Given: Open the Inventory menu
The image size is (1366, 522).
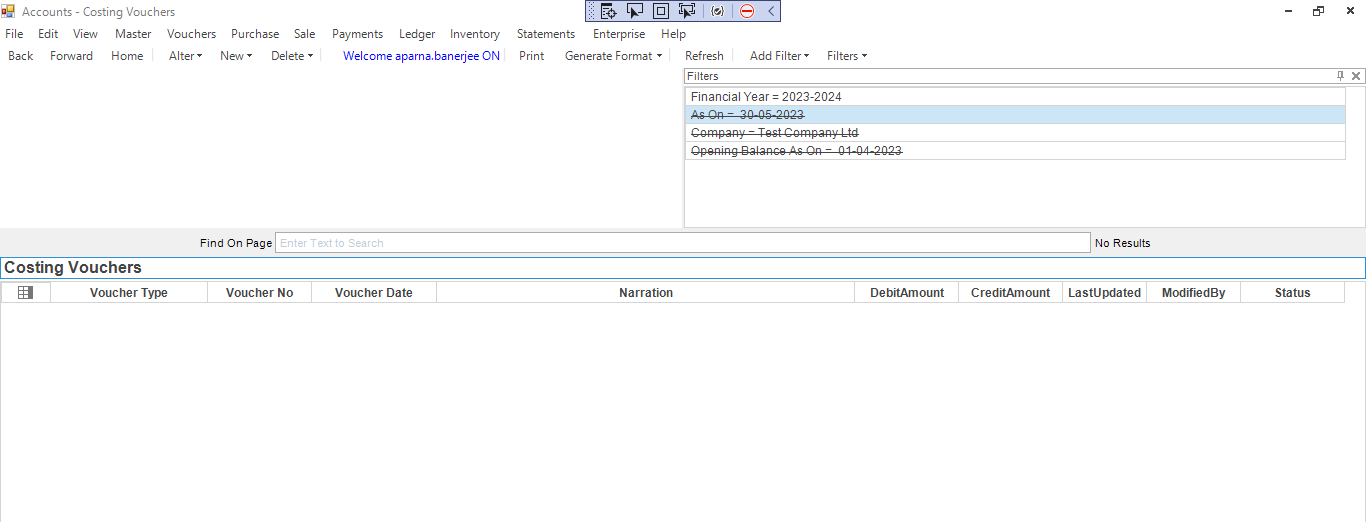Looking at the screenshot, I should pos(474,34).
